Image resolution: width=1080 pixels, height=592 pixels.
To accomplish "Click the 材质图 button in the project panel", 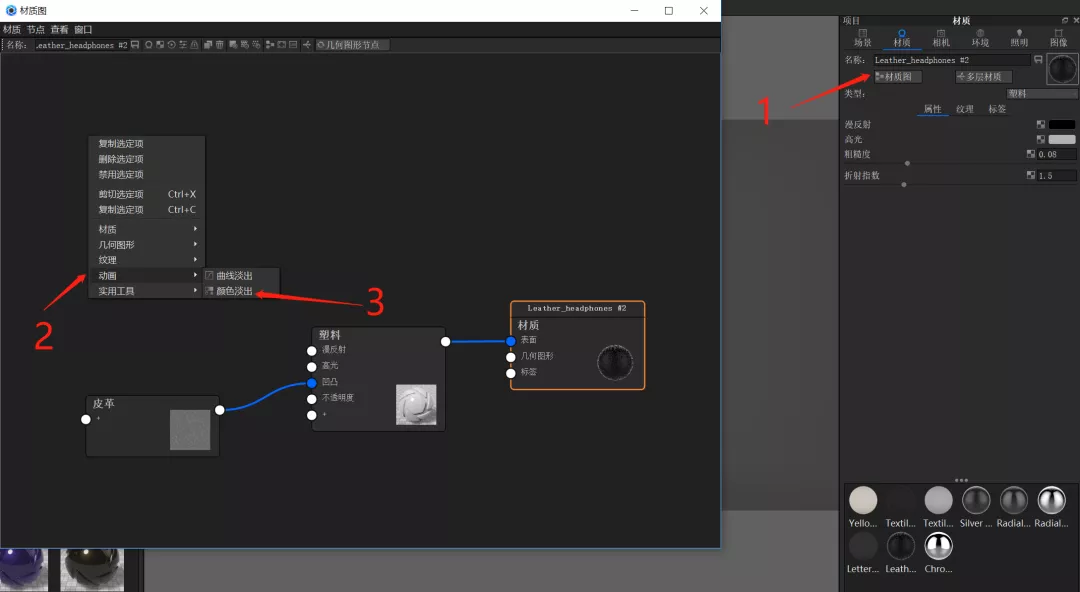I will point(897,76).
